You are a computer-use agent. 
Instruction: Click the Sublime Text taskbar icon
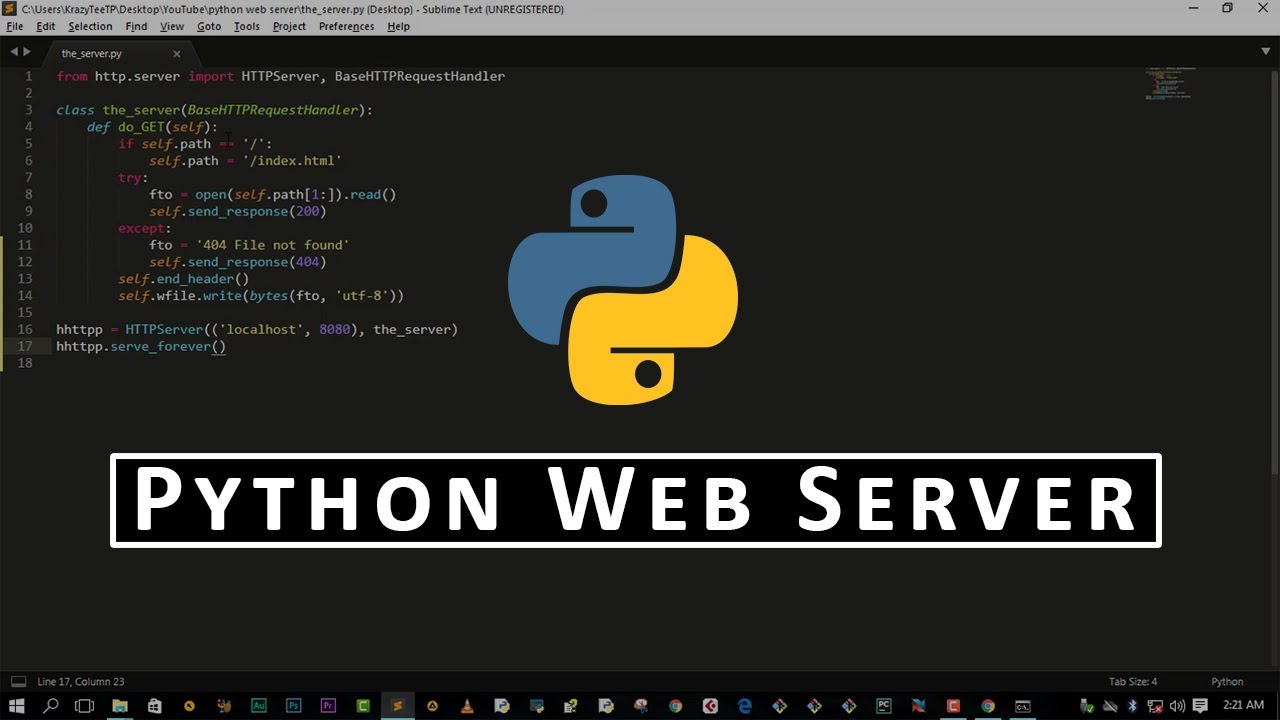click(x=397, y=706)
